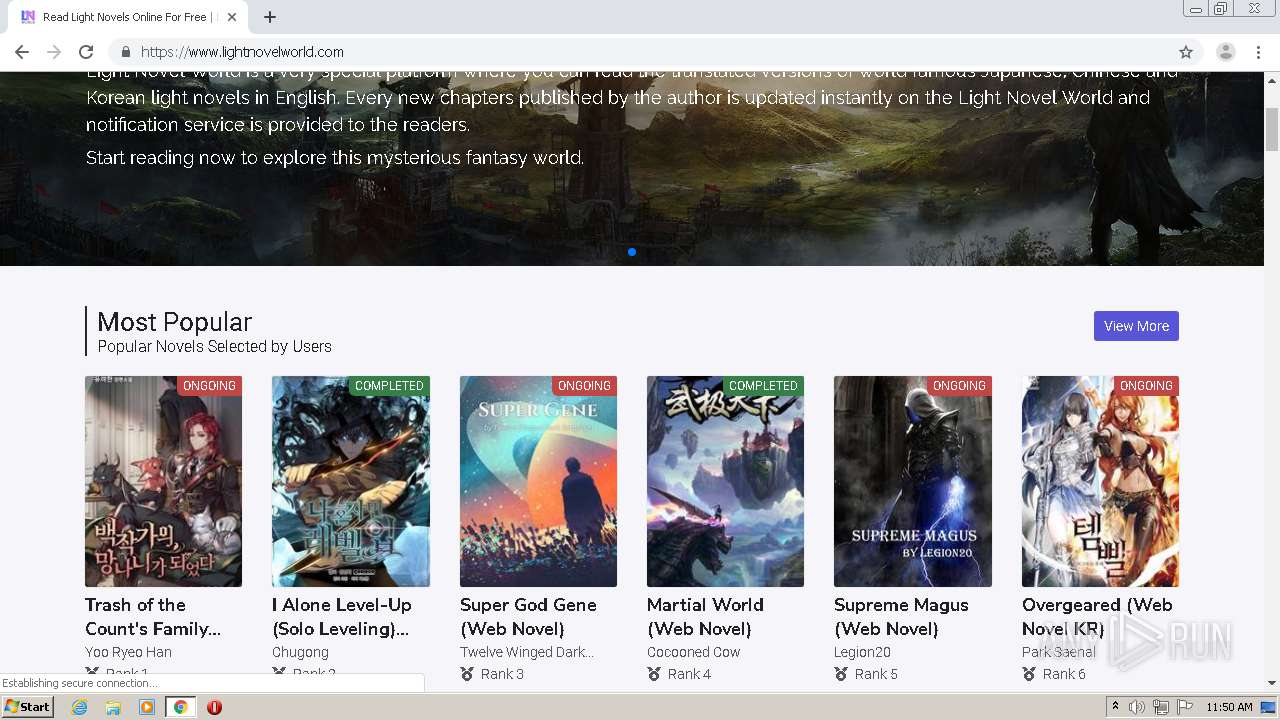Open I Alone Level-Up cover image
The image size is (1280, 720).
[x=351, y=481]
